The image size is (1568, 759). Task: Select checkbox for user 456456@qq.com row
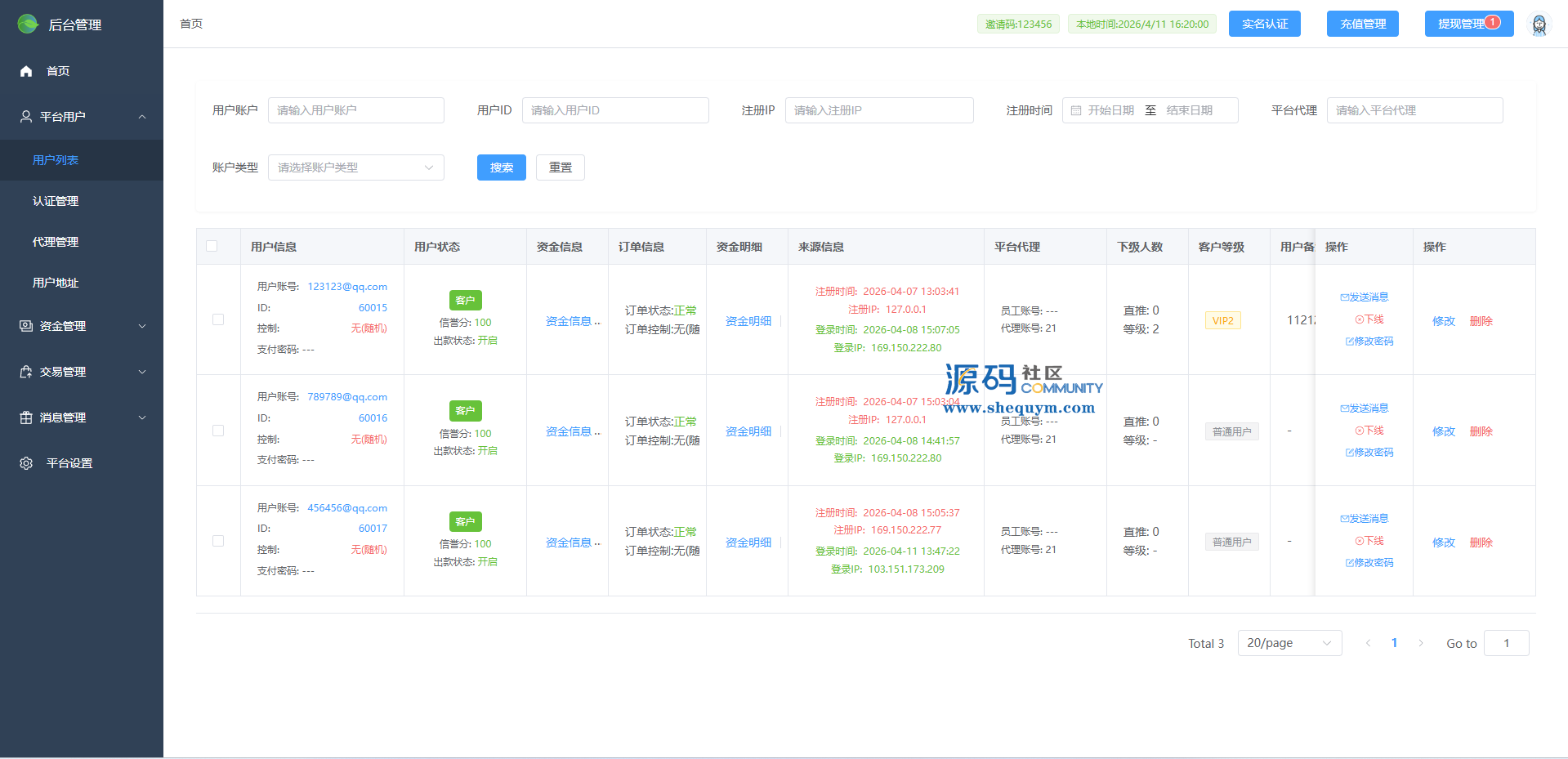click(x=218, y=541)
